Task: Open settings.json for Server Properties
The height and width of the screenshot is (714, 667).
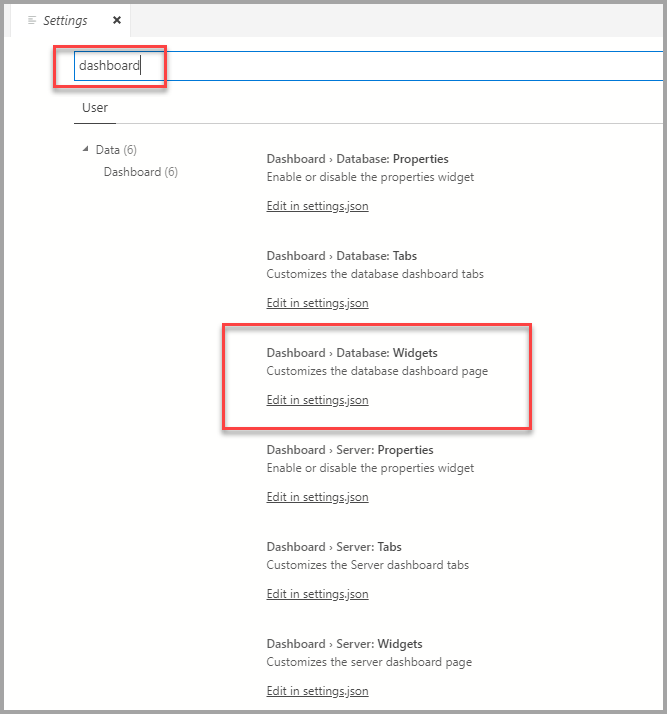Action: pyautogui.click(x=317, y=497)
